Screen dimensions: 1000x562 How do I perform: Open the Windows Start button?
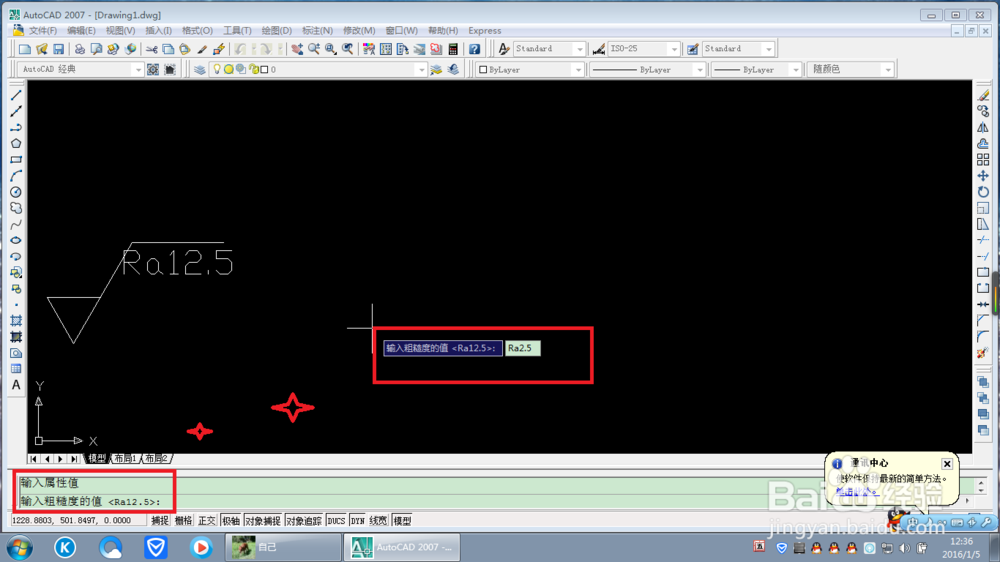tap(20, 547)
